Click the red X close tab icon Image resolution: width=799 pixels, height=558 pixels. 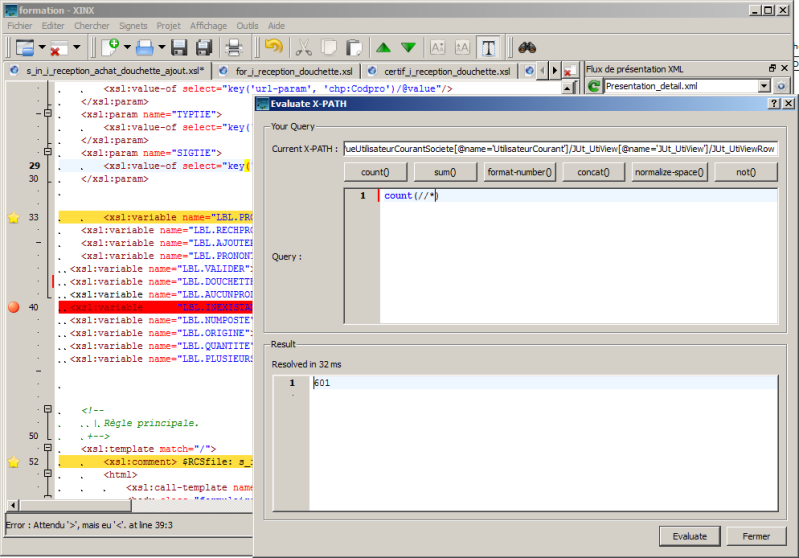[569, 71]
